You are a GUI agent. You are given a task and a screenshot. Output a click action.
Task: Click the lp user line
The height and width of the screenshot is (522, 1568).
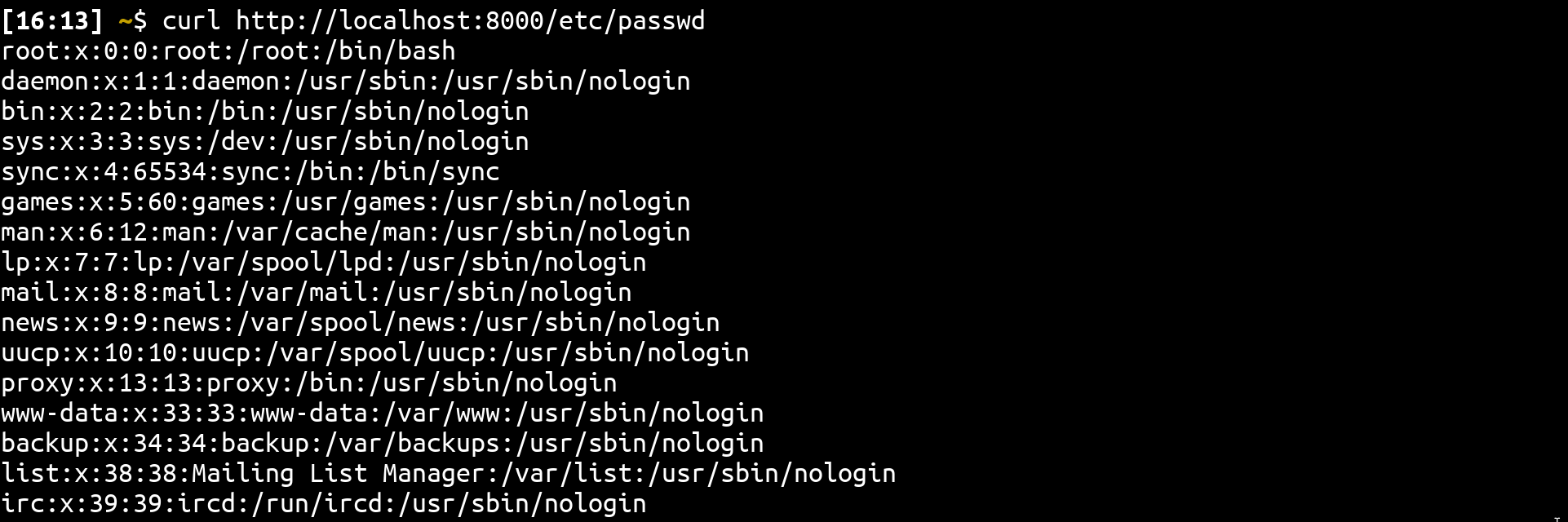(x=323, y=263)
